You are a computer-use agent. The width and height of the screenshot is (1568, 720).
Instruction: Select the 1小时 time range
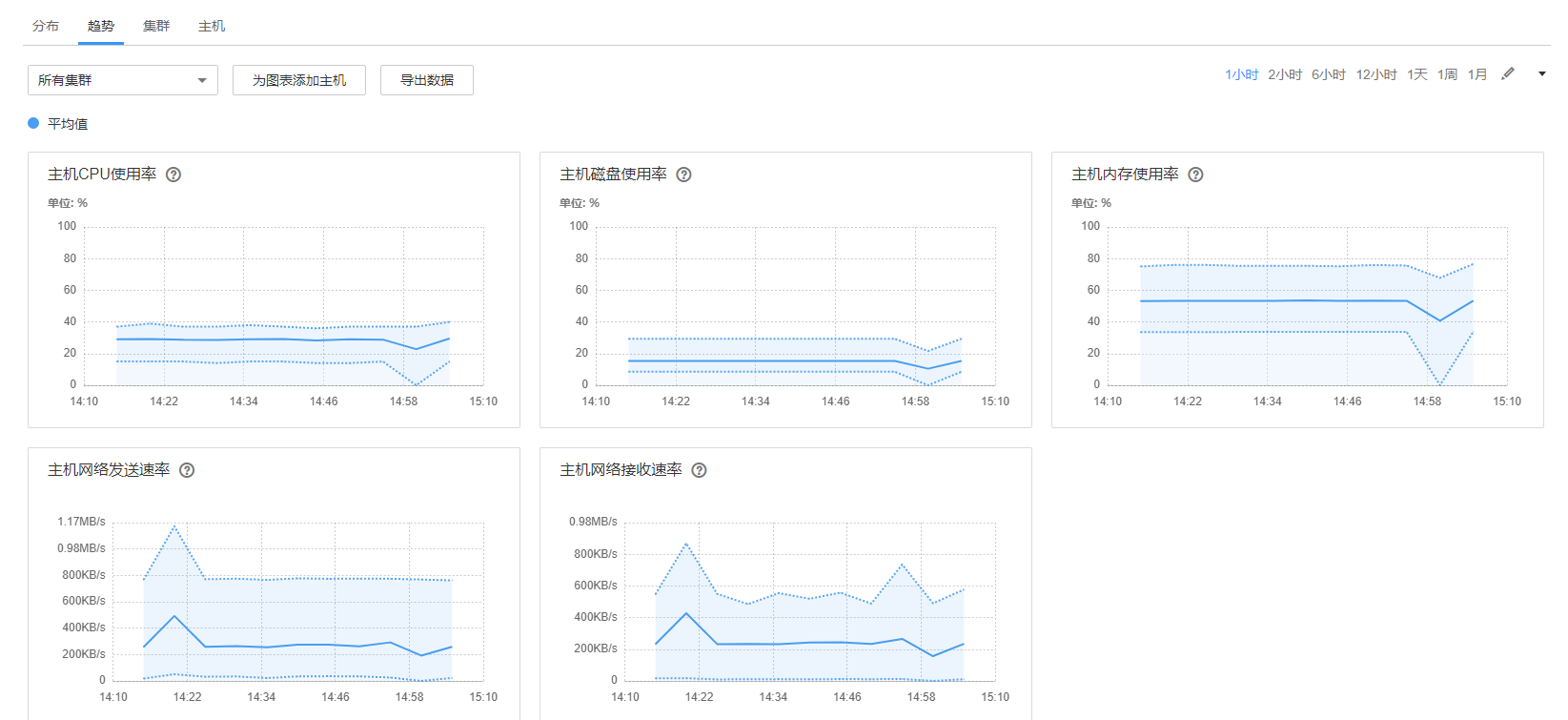coord(1241,74)
